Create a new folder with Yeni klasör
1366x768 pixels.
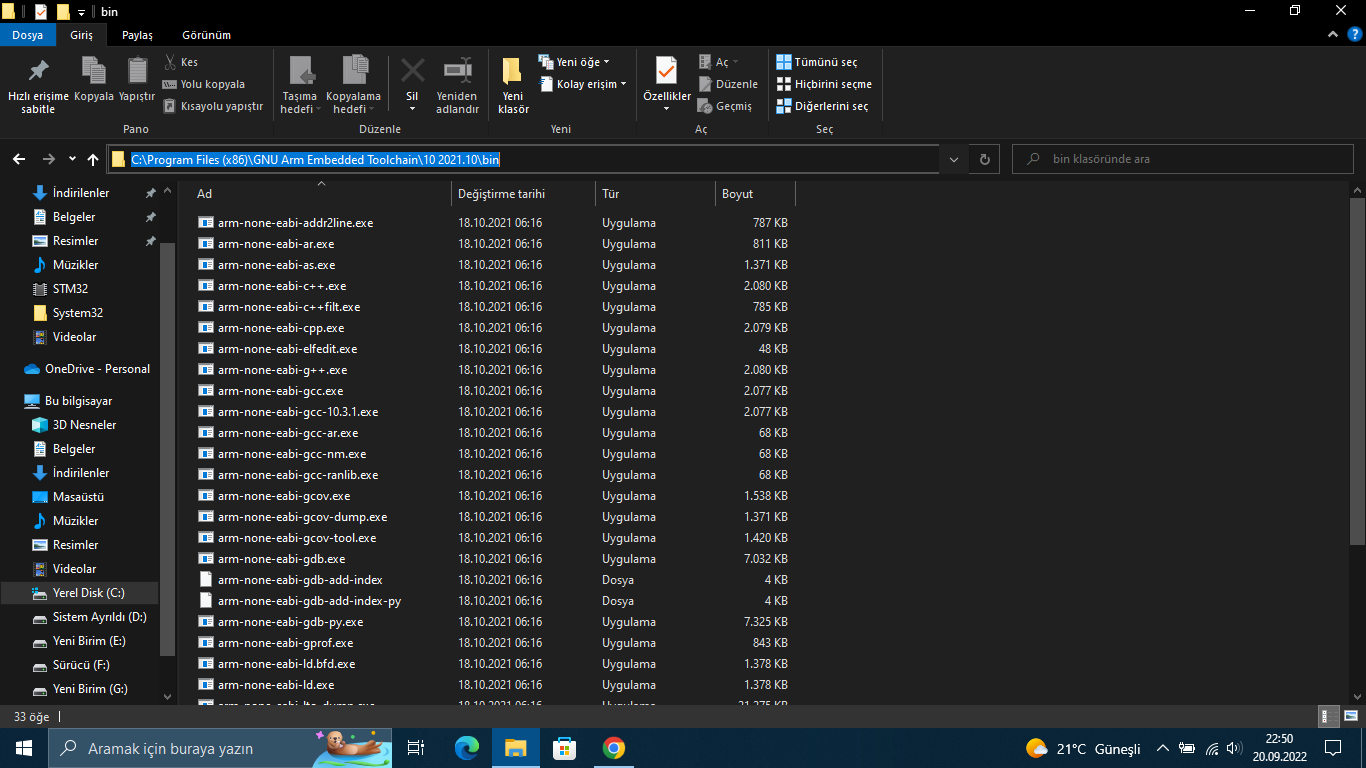click(x=513, y=84)
